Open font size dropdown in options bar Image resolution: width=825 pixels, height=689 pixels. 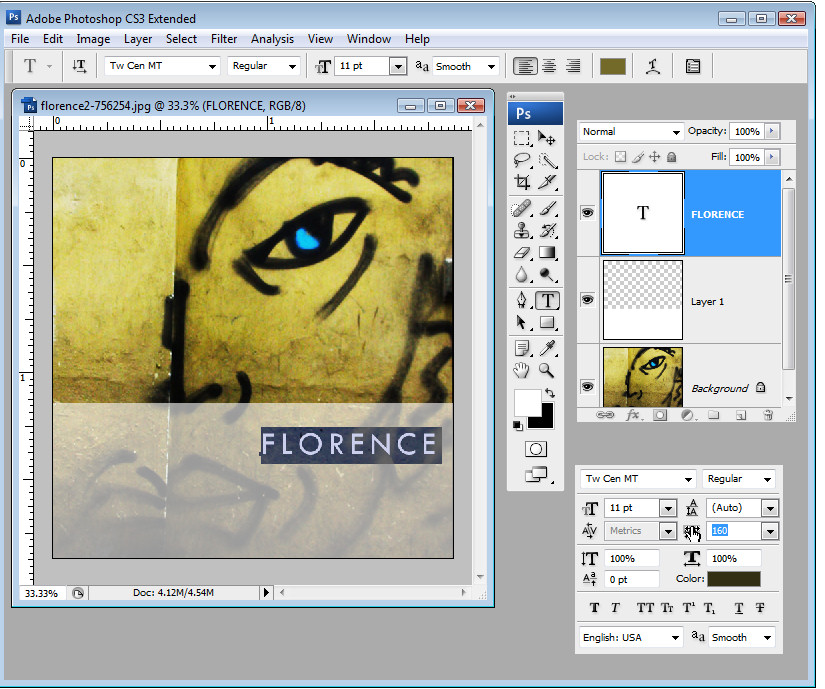[x=398, y=66]
